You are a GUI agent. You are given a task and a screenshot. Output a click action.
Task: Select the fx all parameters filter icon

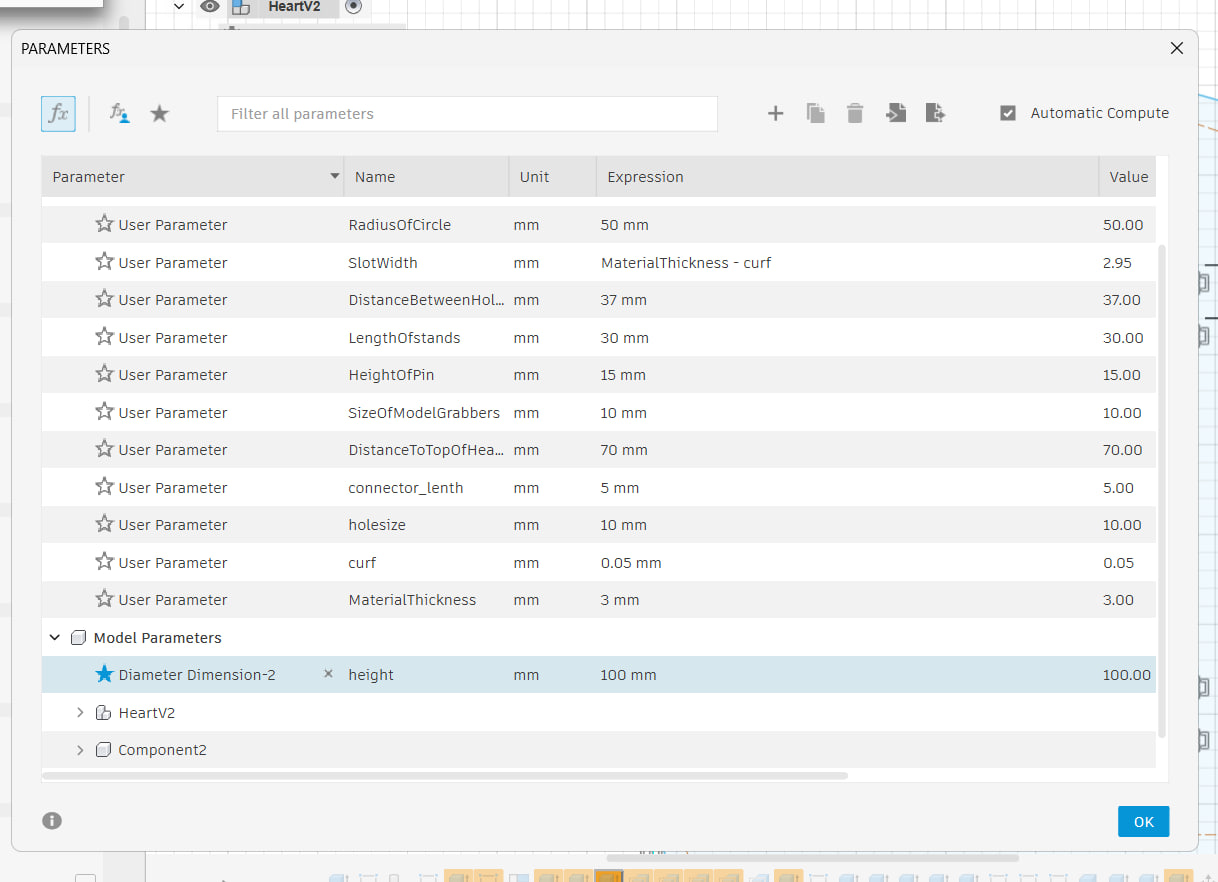point(58,114)
